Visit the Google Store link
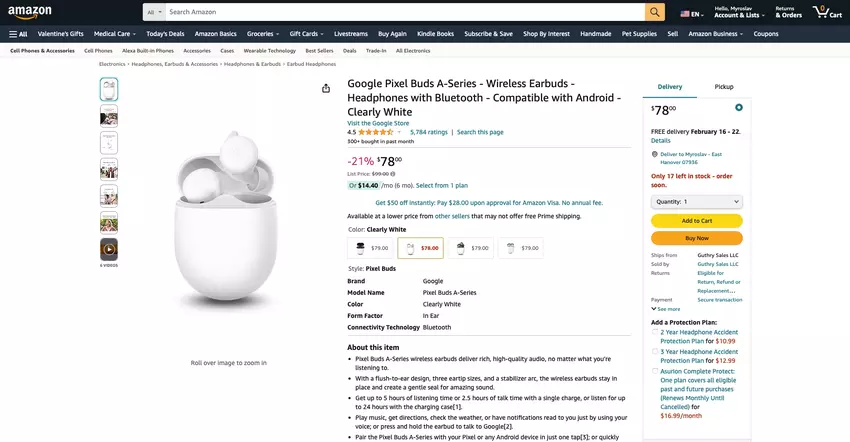850x442 pixels. 378,123
